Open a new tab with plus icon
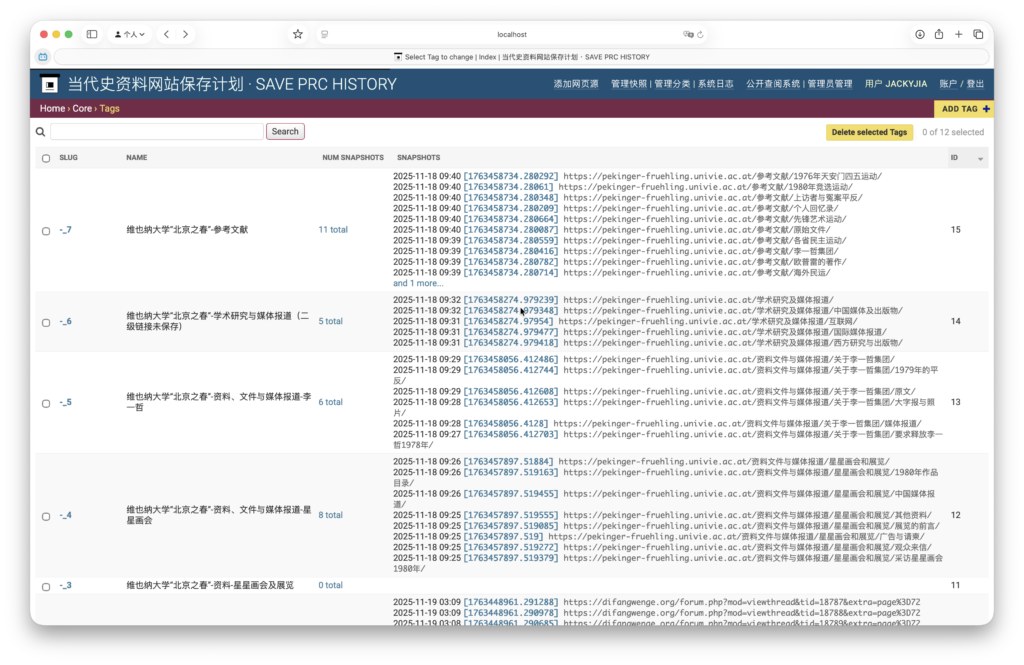Screen dimensions: 1024x665 point(958,34)
